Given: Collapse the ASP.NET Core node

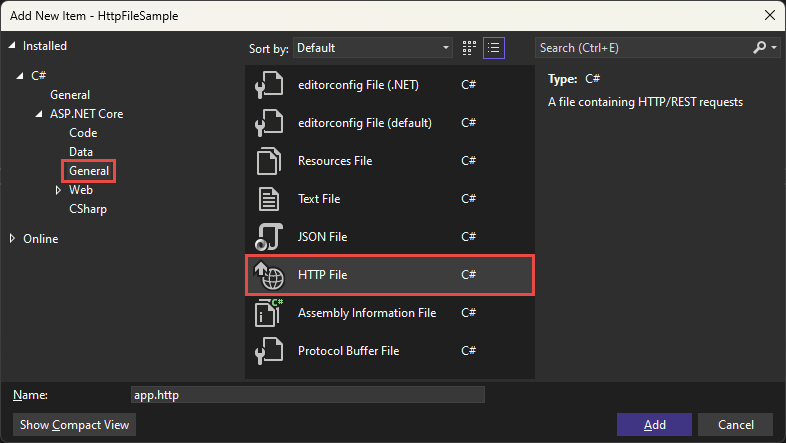Looking at the screenshot, I should [40, 114].
